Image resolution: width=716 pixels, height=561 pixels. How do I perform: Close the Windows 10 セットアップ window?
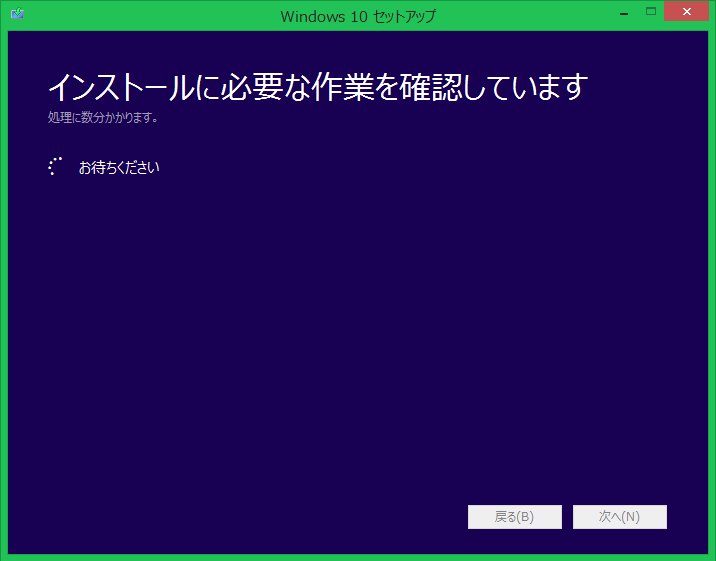[686, 11]
